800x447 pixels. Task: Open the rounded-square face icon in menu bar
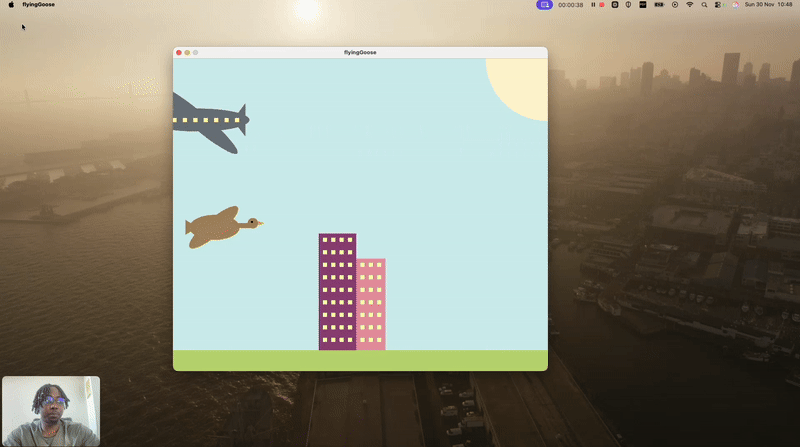click(615, 5)
